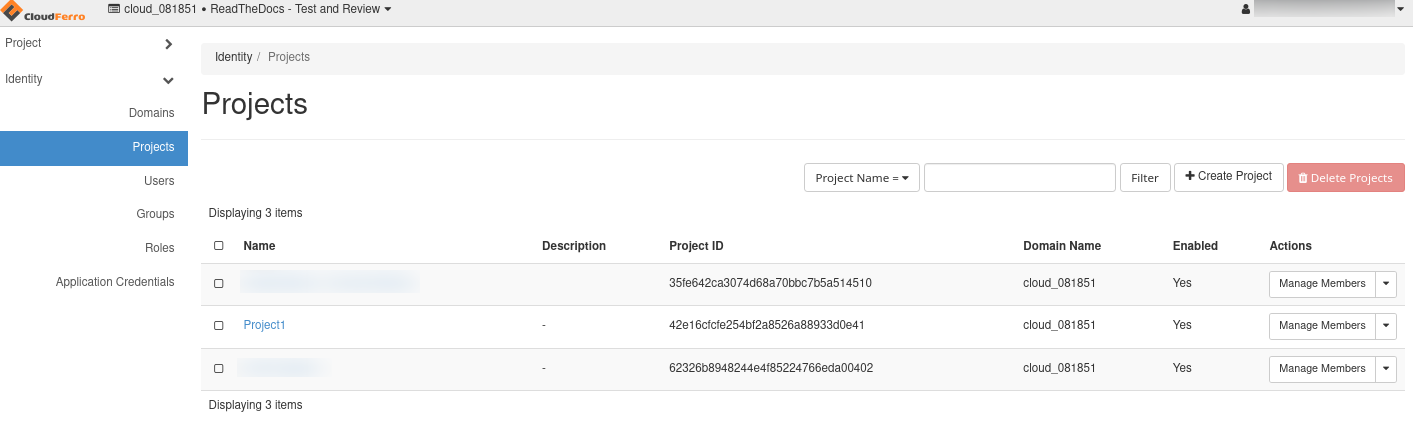Click the Create Project button
This screenshot has width=1413, height=428.
point(1229,177)
